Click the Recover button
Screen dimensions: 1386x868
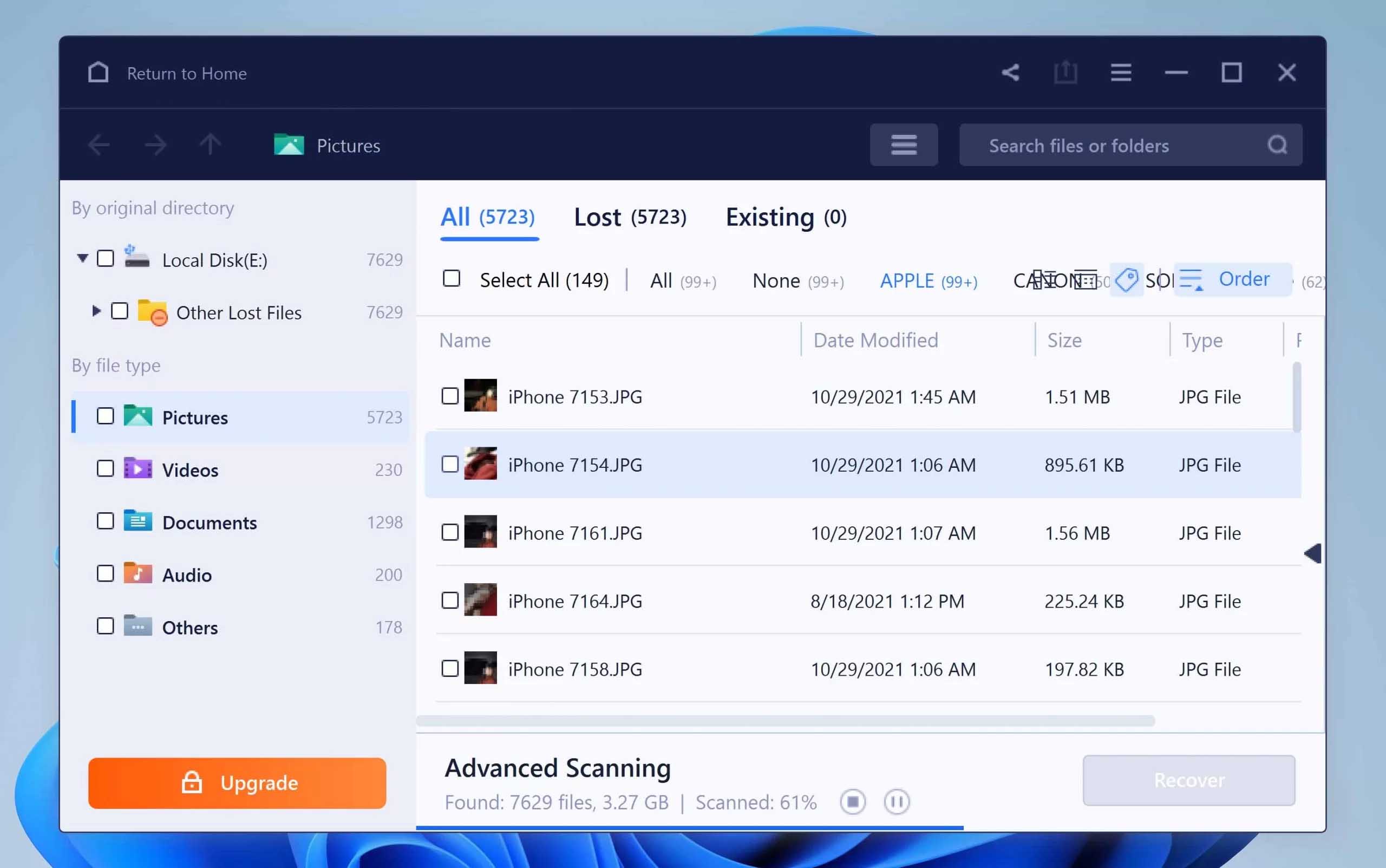(1189, 780)
